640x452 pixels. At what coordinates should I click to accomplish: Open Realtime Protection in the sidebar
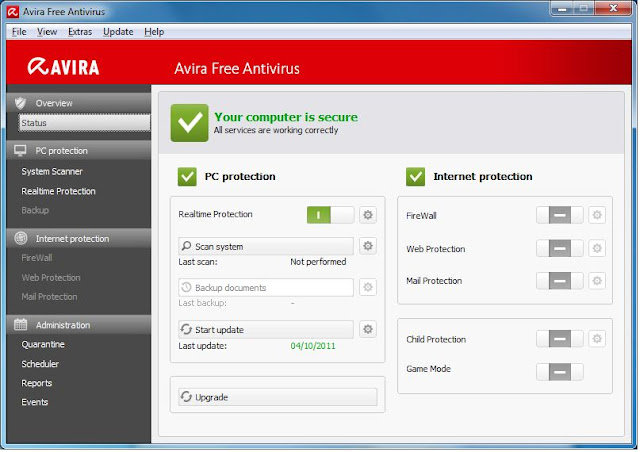coord(58,191)
